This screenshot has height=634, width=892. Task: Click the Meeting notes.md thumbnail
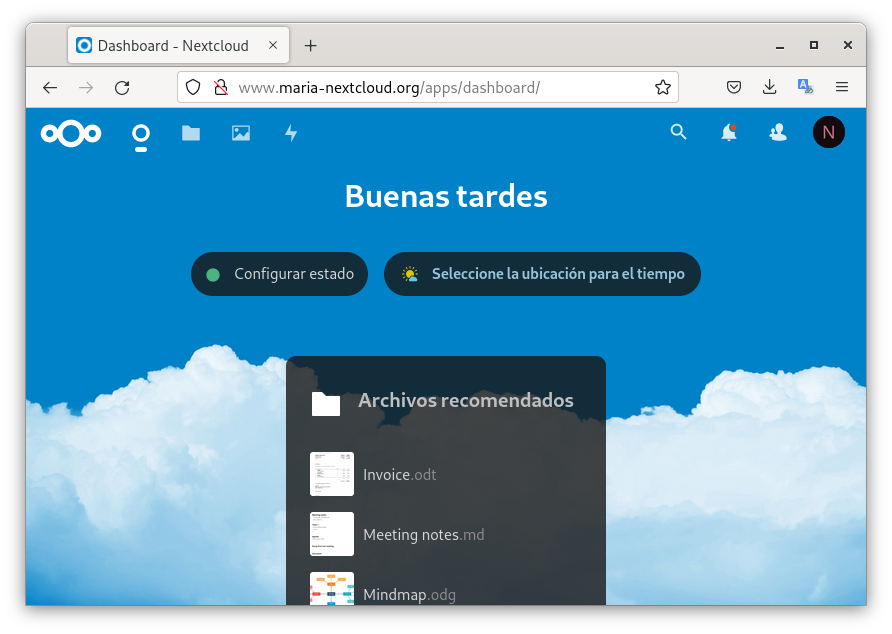point(332,534)
